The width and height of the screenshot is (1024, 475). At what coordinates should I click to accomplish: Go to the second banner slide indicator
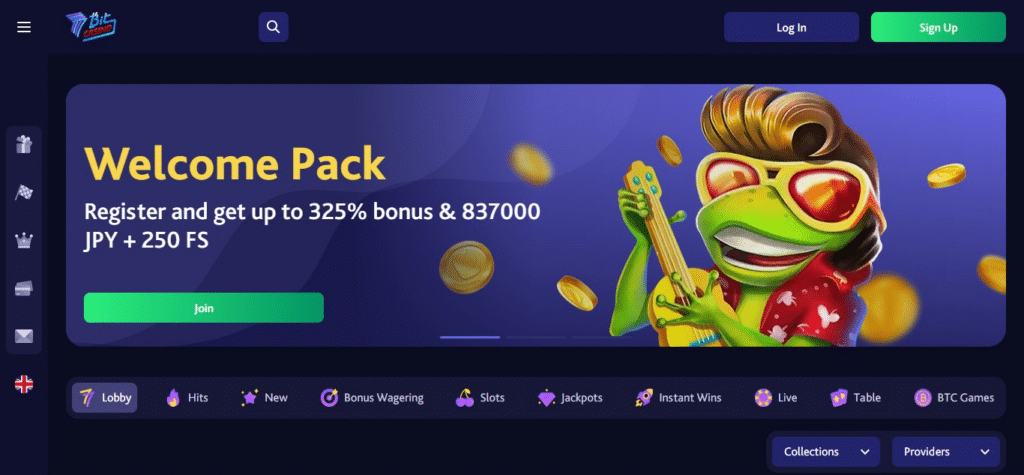(x=536, y=337)
